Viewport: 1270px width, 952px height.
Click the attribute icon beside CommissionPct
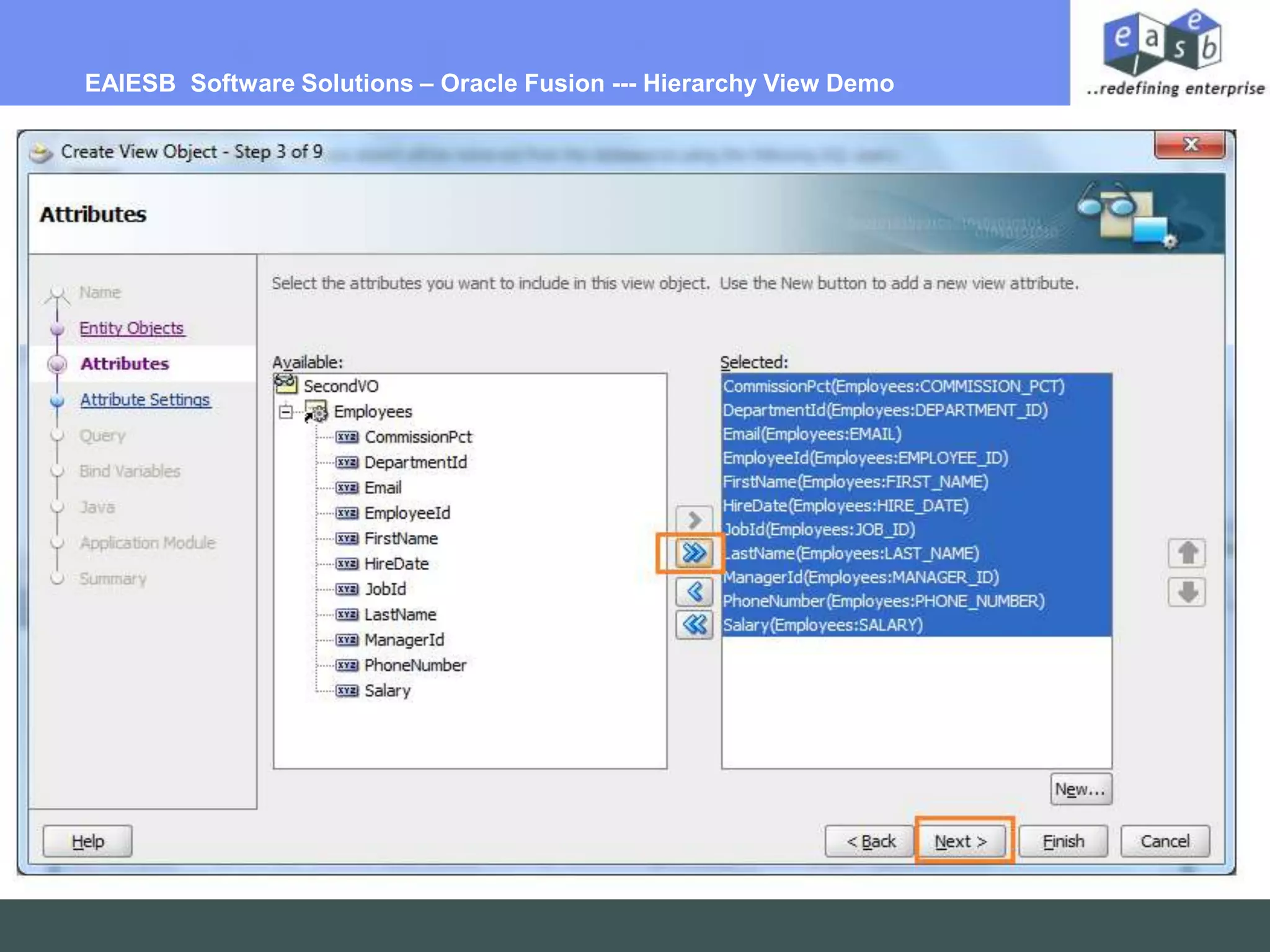(347, 437)
